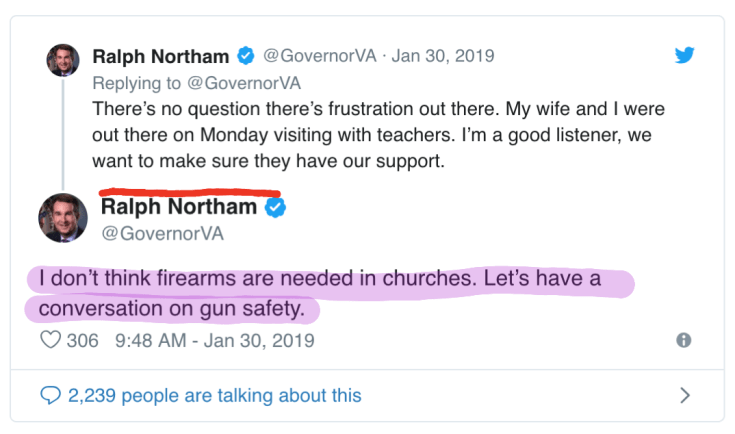Like the tweet with the heart icon

(49, 341)
